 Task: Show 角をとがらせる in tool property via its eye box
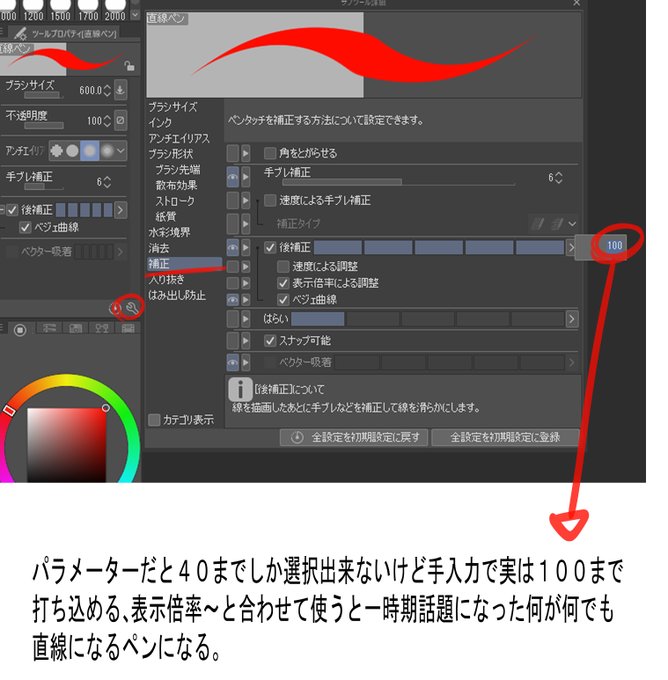pyautogui.click(x=233, y=153)
